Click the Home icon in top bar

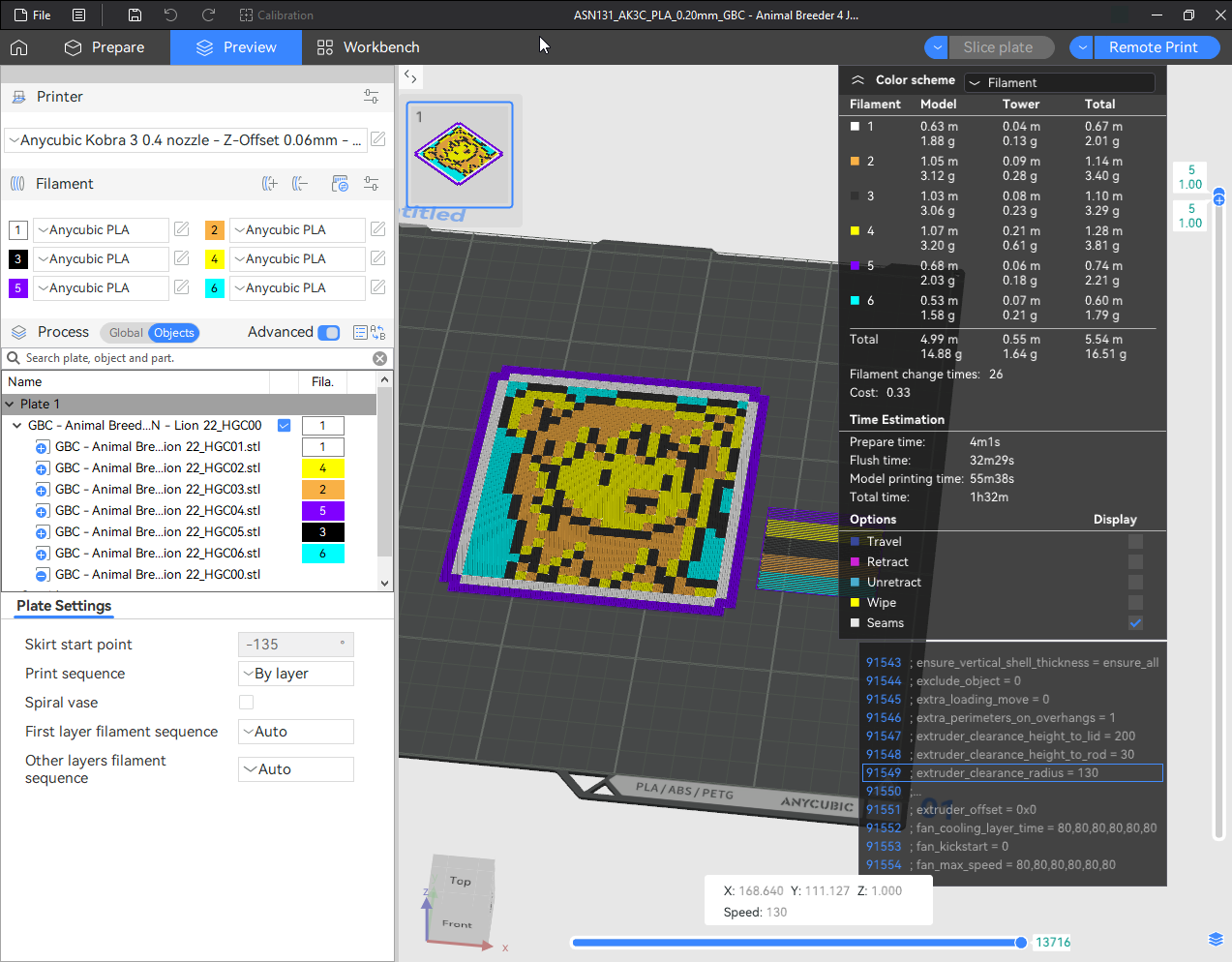19,47
